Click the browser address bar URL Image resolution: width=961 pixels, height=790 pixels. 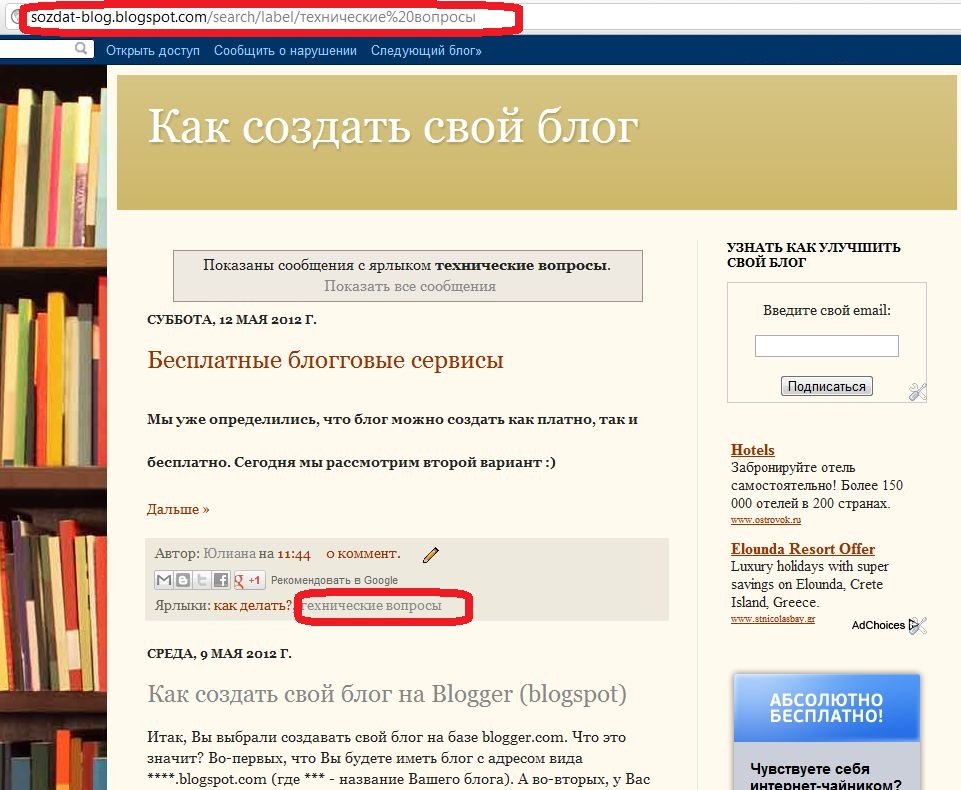pyautogui.click(x=253, y=17)
